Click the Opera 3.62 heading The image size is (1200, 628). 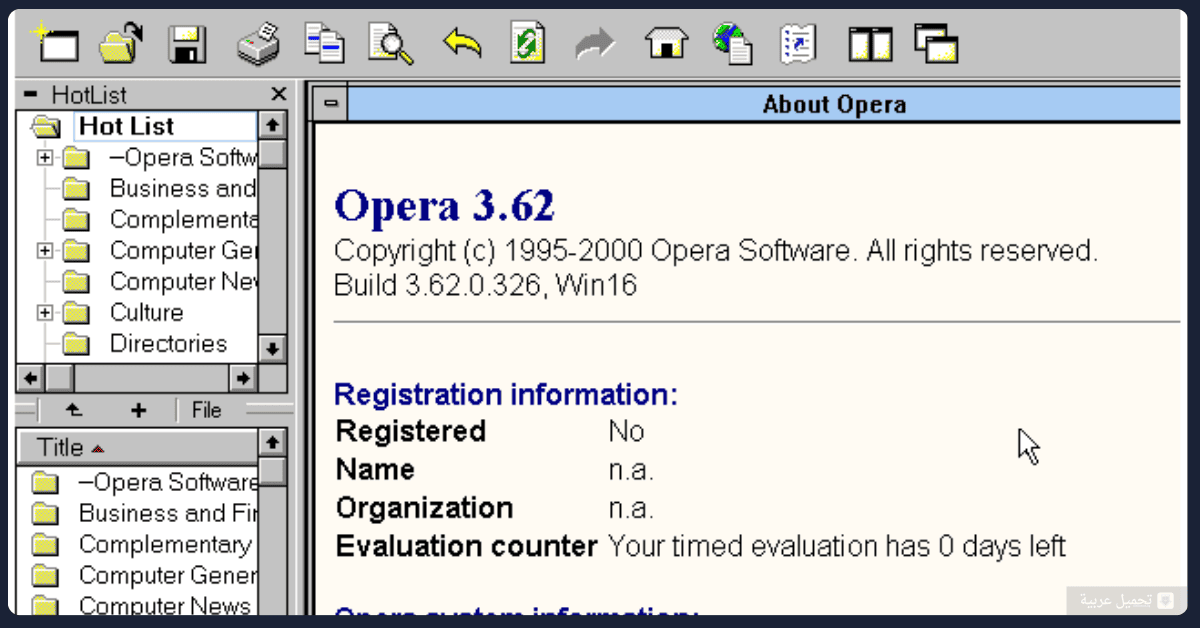444,206
